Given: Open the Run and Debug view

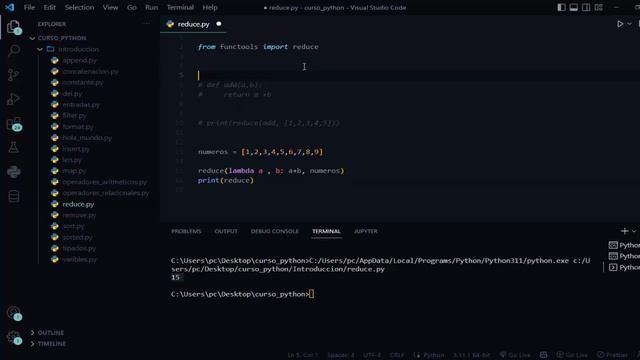Looking at the screenshot, I should [13, 99].
